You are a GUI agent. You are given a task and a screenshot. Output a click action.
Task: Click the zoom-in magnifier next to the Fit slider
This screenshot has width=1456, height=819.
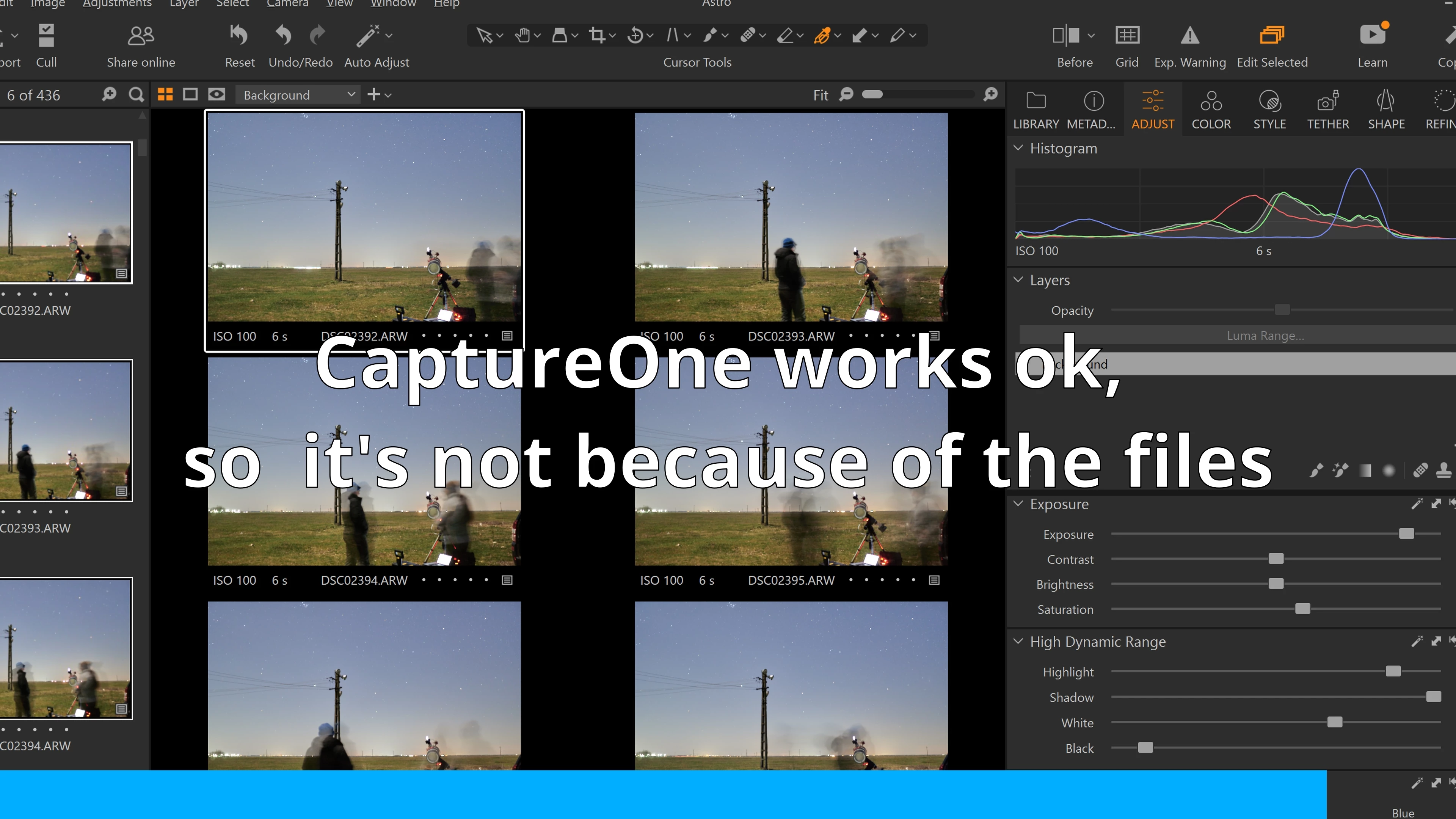990,94
